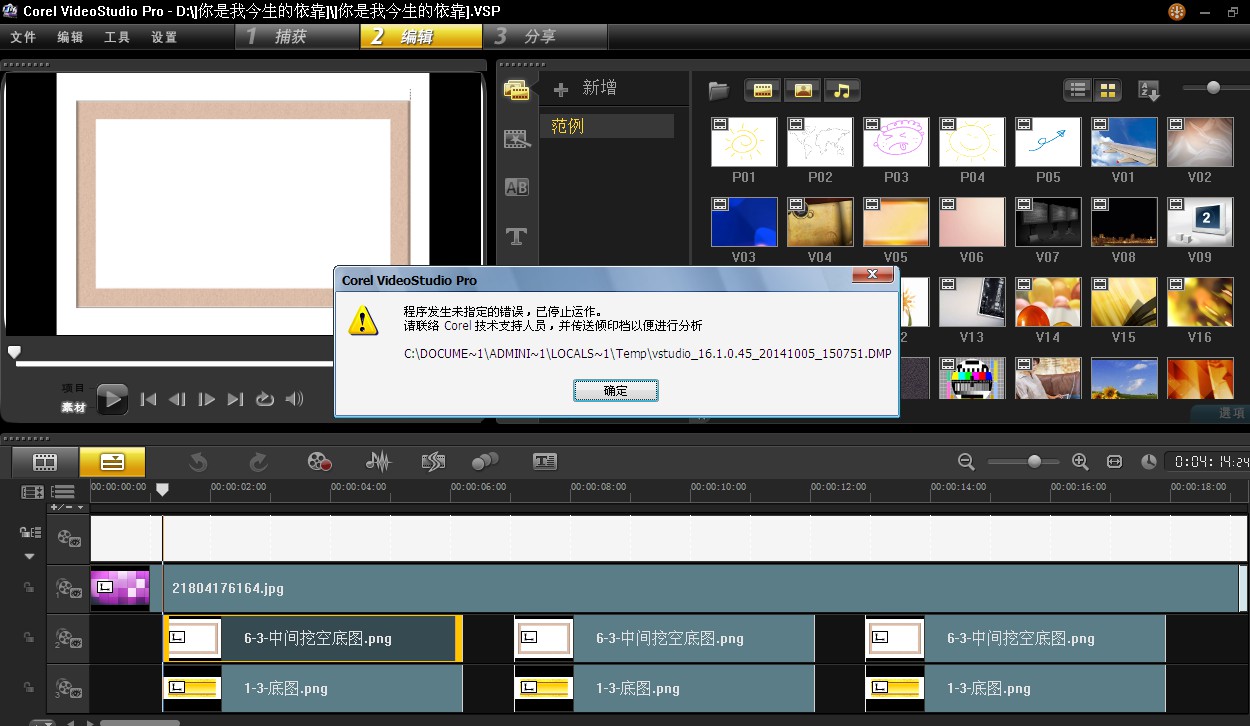Open the Transition library panel icon
The image size is (1250, 726).
tap(516, 139)
